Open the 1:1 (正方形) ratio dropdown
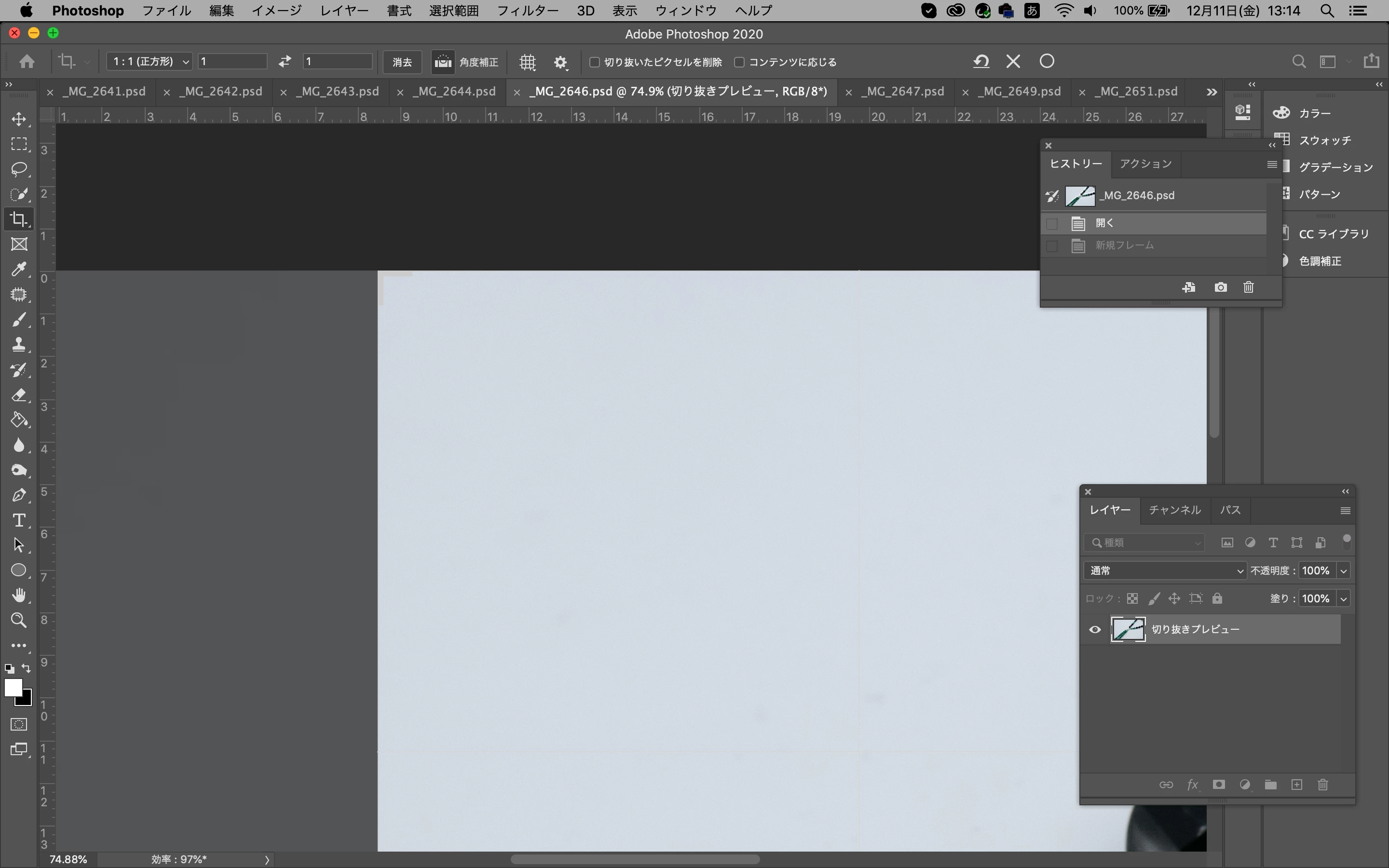Viewport: 1389px width, 868px height. [x=149, y=61]
